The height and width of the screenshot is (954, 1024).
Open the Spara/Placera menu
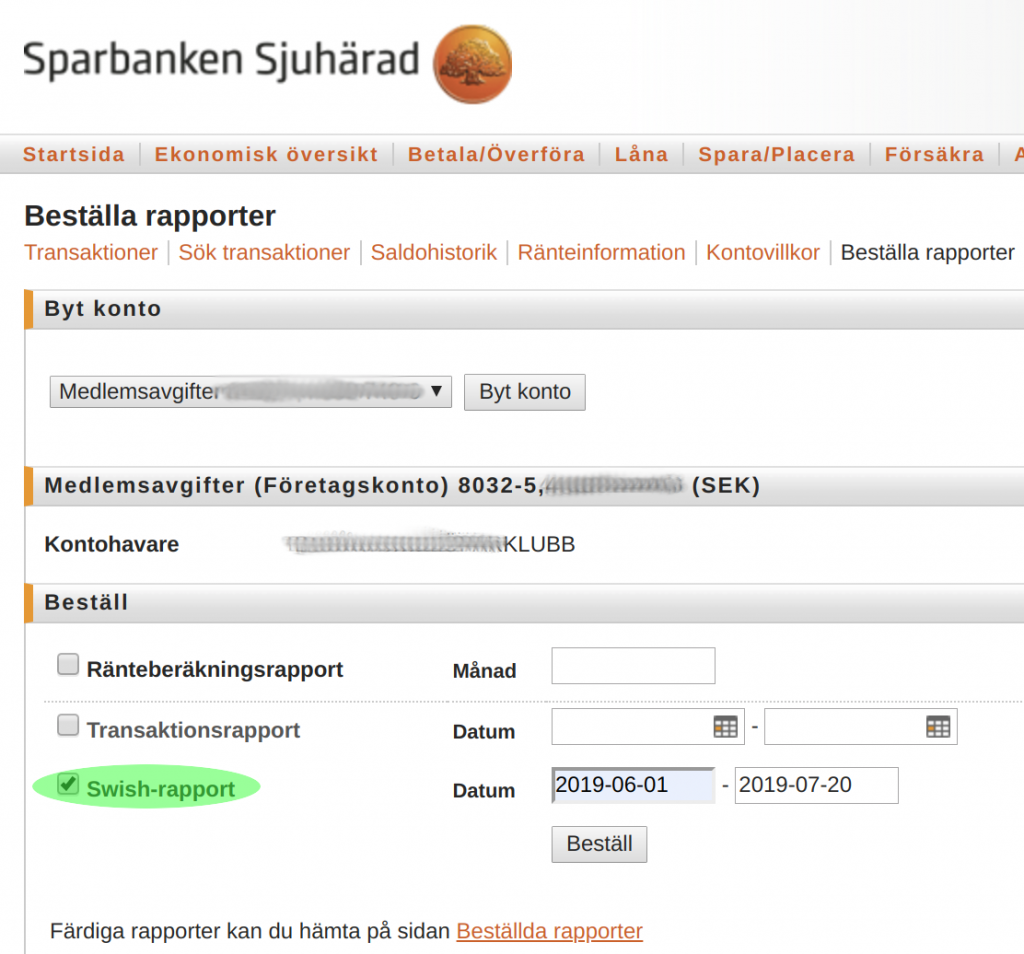[776, 154]
